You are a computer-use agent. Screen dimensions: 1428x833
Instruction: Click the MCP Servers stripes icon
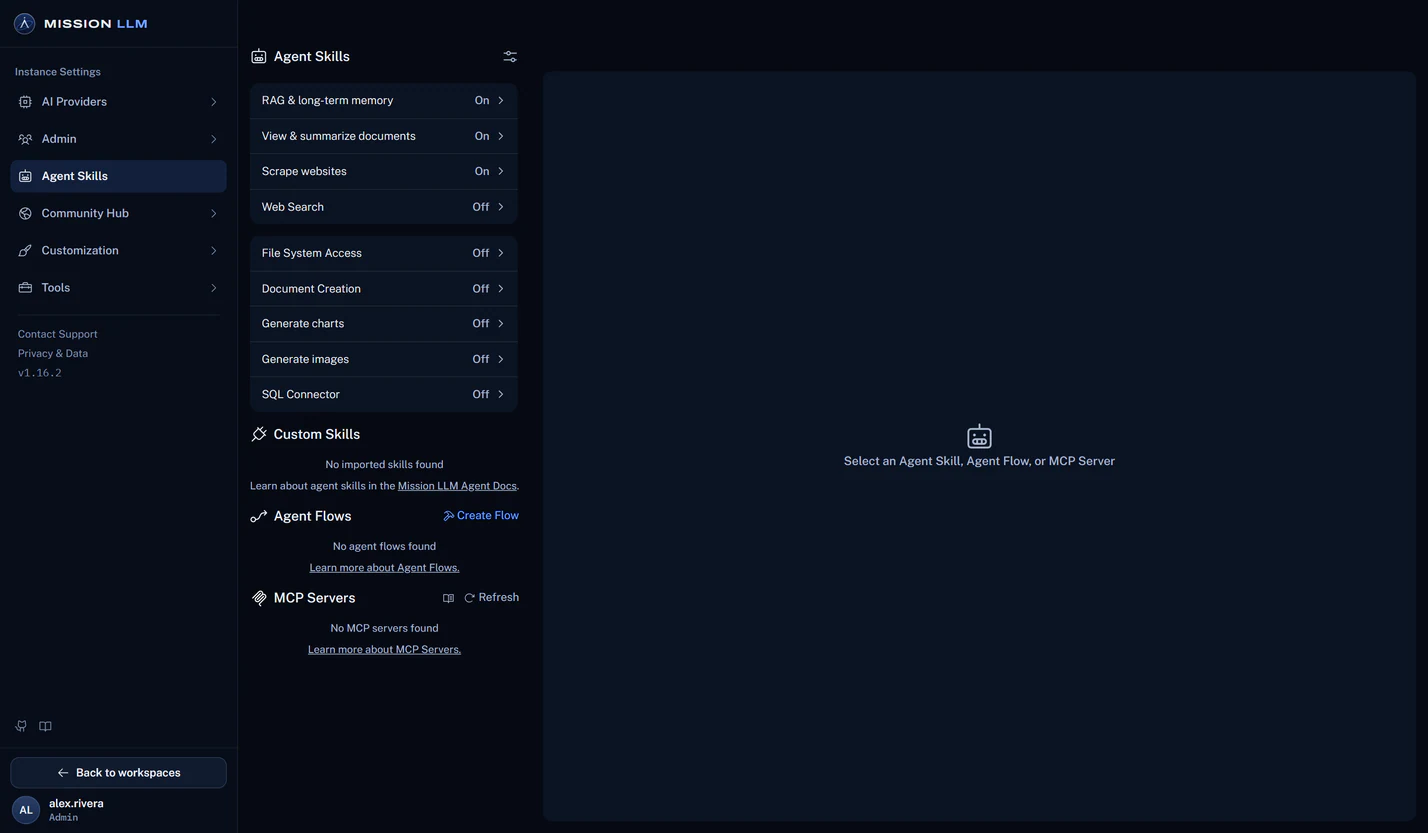click(x=259, y=598)
